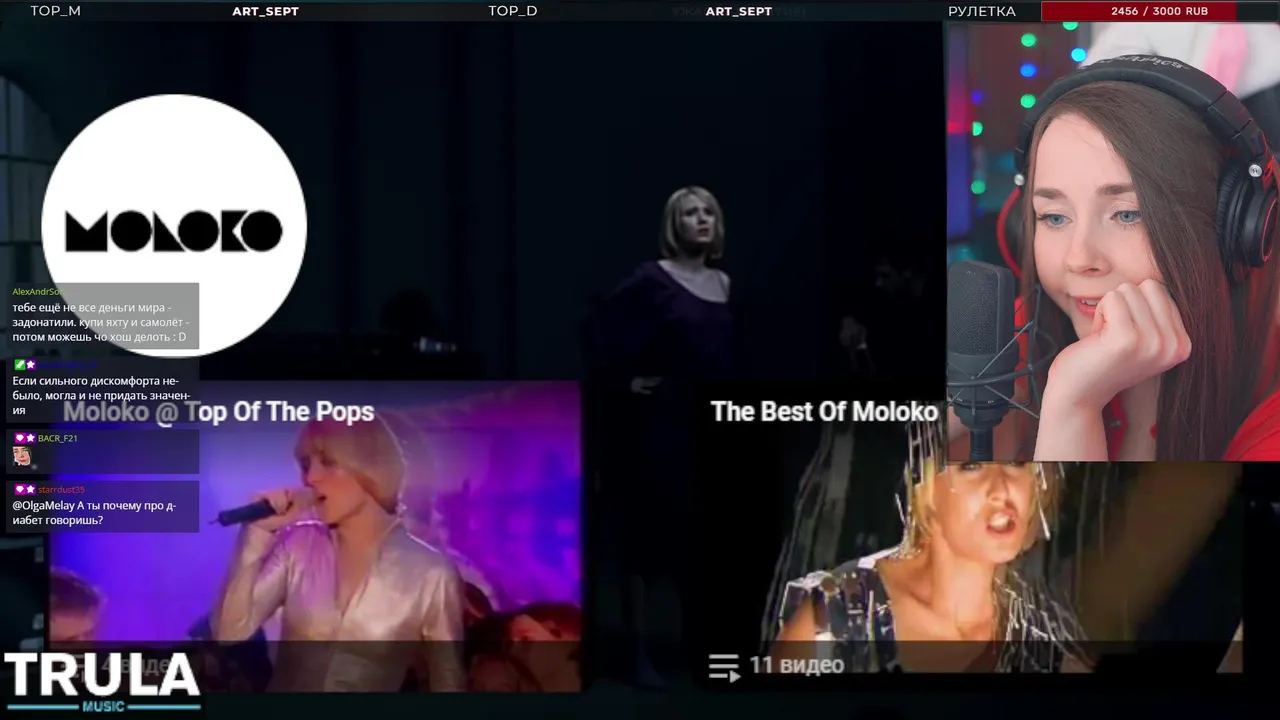Screen dimensions: 1280x720
Task: Click ART_SEPT next to TOP_M
Action: tap(265, 12)
